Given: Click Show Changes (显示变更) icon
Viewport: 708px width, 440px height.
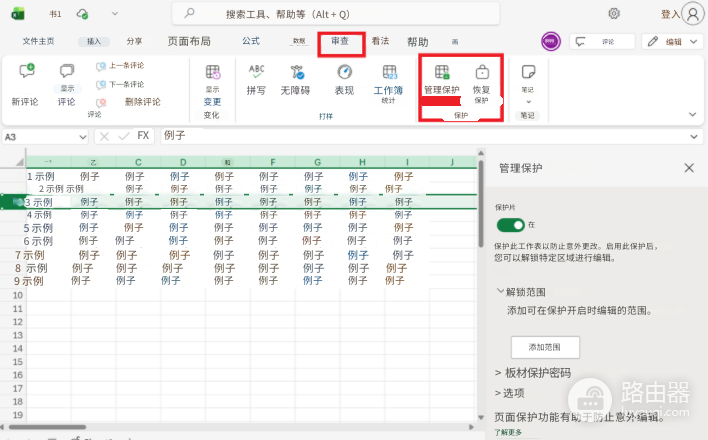Looking at the screenshot, I should (x=212, y=72).
